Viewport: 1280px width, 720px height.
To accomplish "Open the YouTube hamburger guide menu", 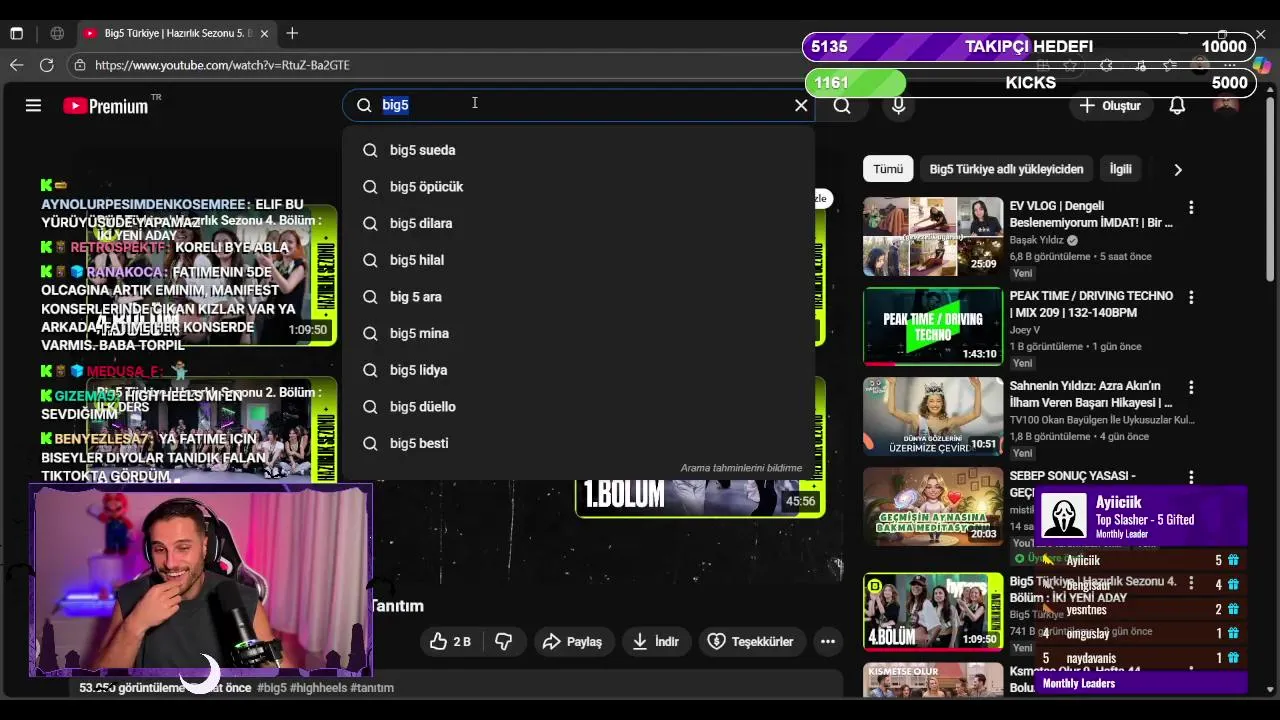I will tap(33, 105).
